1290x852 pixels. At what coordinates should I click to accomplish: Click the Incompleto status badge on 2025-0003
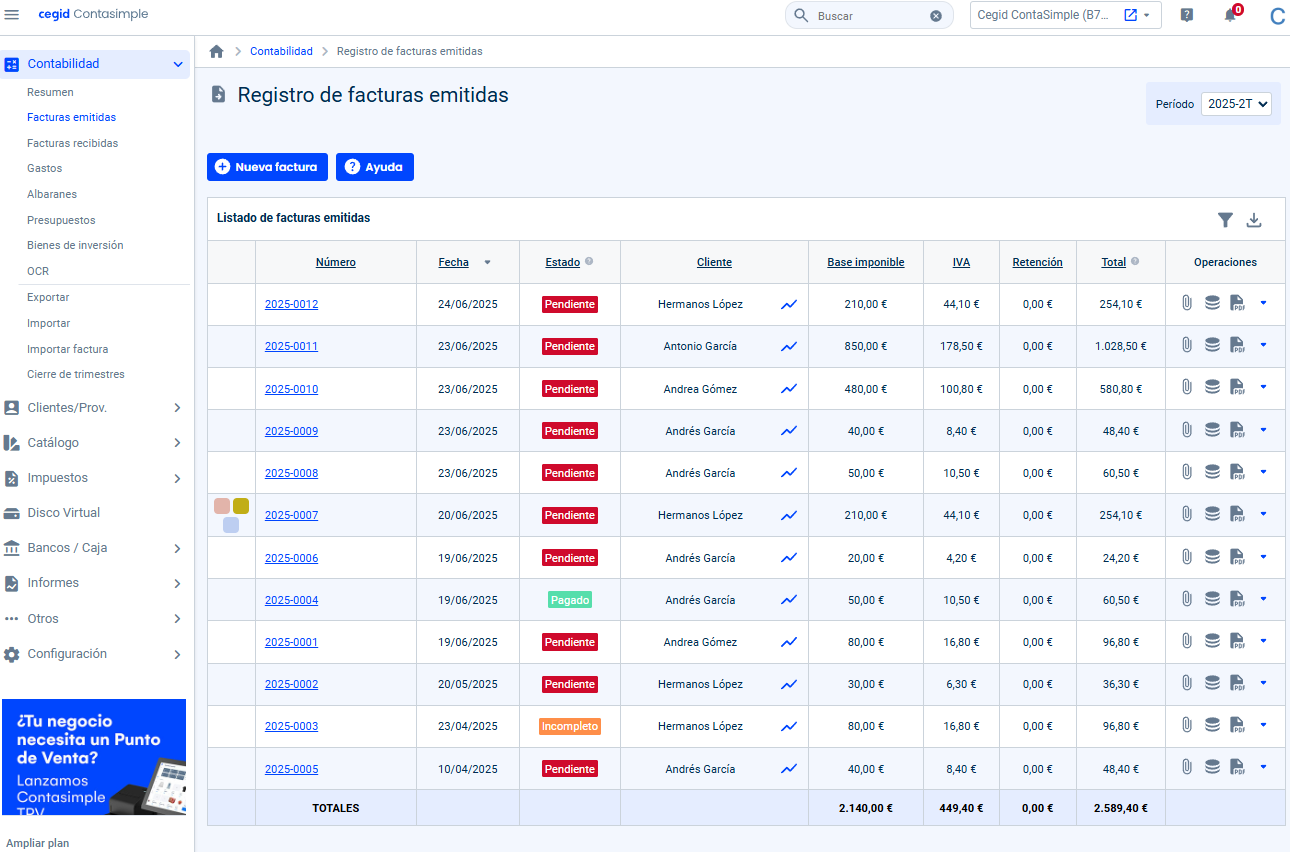click(x=570, y=726)
